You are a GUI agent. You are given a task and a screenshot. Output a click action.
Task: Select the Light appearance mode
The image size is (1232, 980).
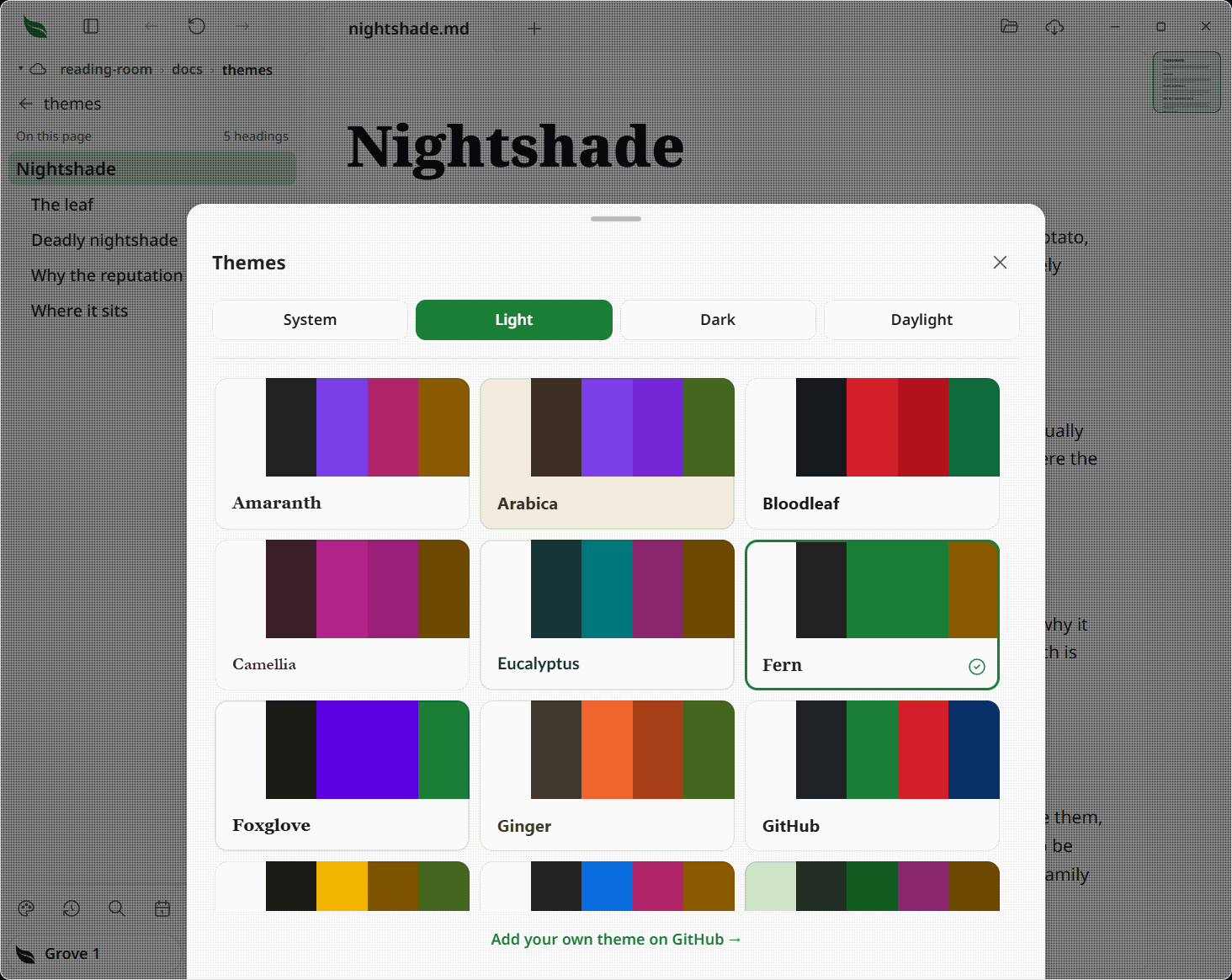pos(514,320)
